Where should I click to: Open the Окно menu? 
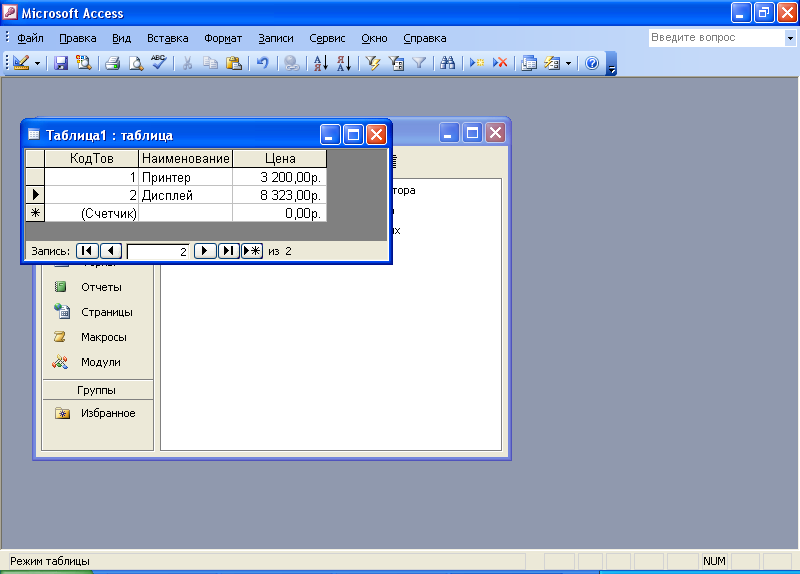374,38
